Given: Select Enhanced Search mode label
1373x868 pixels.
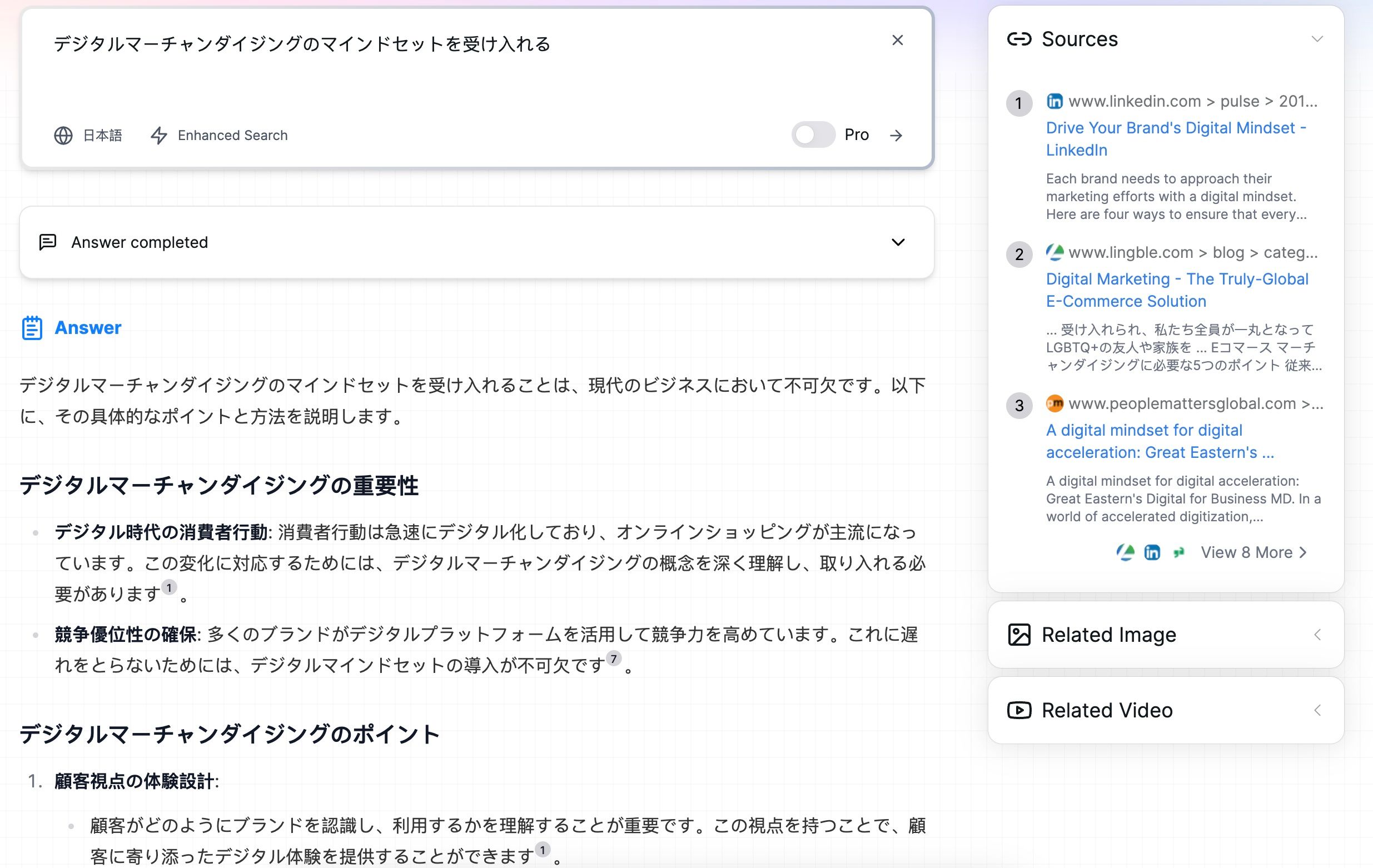Looking at the screenshot, I should [x=233, y=136].
